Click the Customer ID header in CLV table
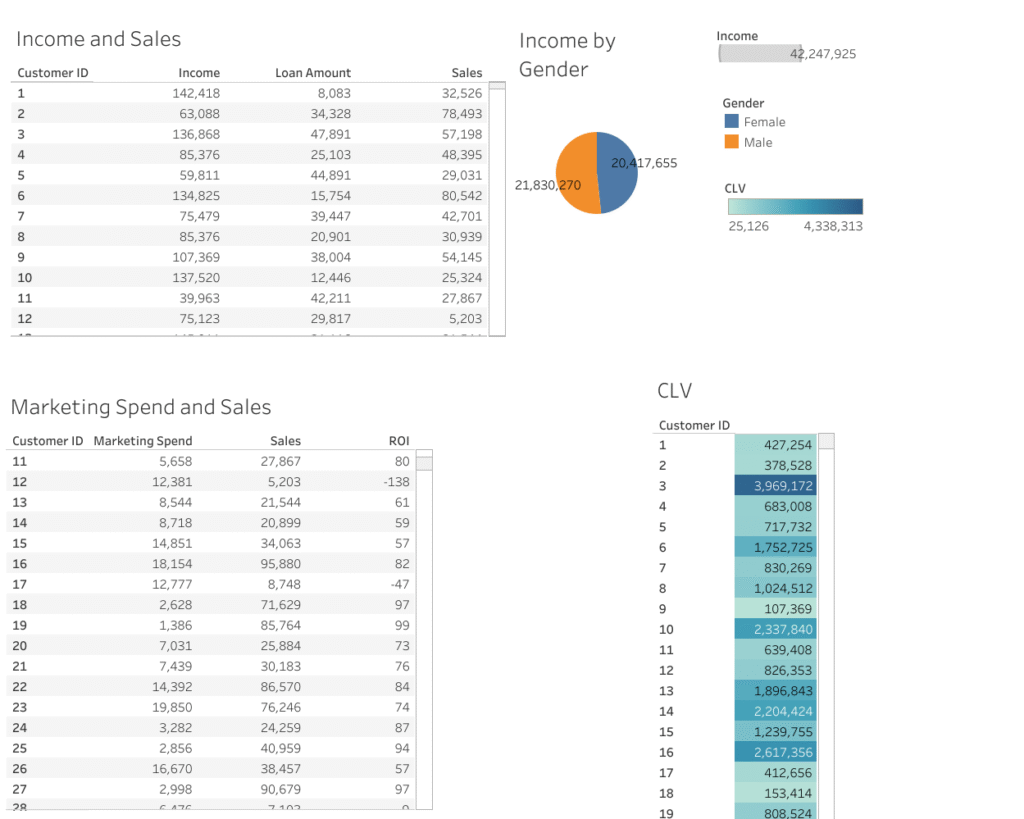The image size is (1024, 819). 694,425
